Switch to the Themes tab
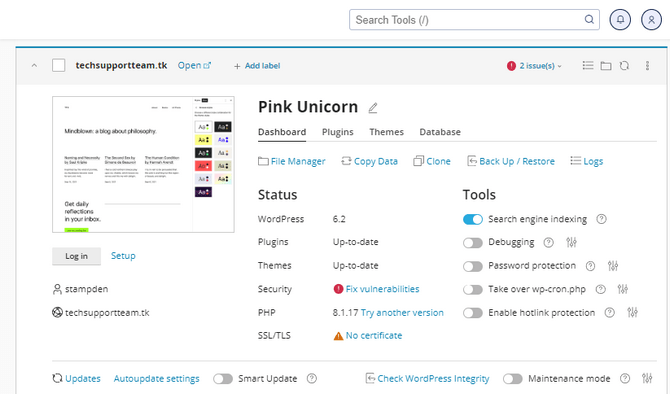This screenshot has width=670, height=394. [x=386, y=132]
